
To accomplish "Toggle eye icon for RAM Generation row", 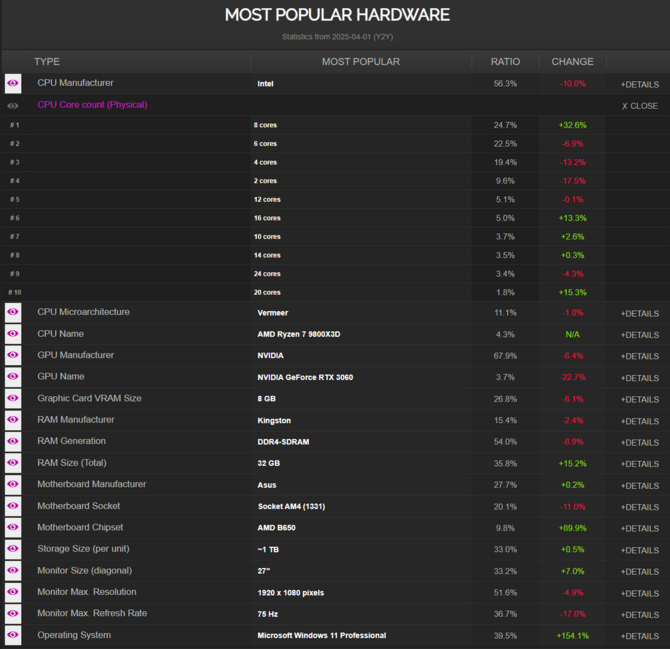I will point(13,441).
